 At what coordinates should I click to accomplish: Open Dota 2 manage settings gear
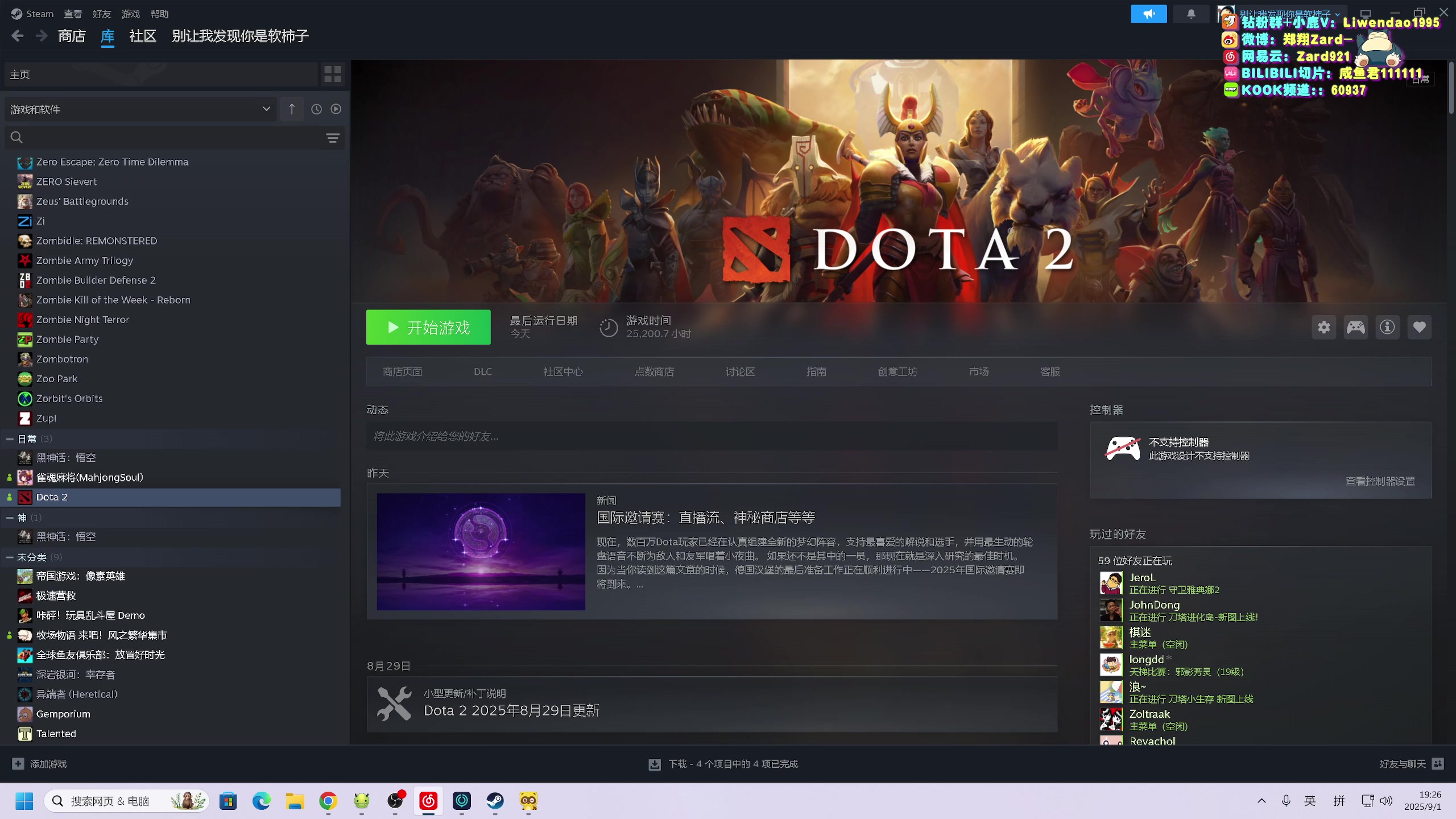coord(1324,327)
